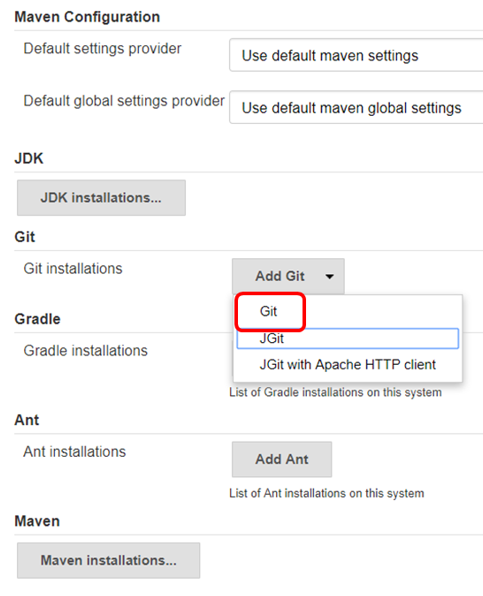Click the Maven Configuration section heading
This screenshot has height=596, width=483.
(87, 17)
